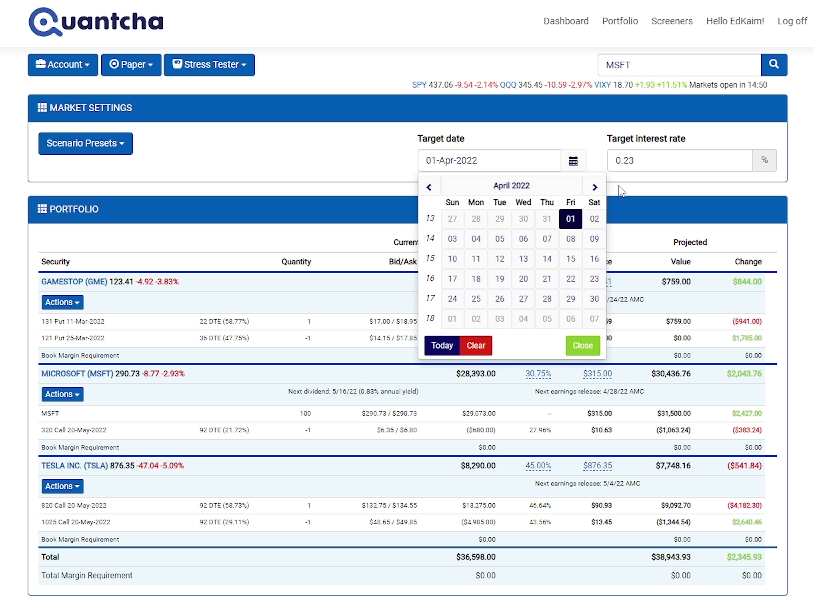Click the Microsoft 30.75% volatility link

(x=538, y=373)
